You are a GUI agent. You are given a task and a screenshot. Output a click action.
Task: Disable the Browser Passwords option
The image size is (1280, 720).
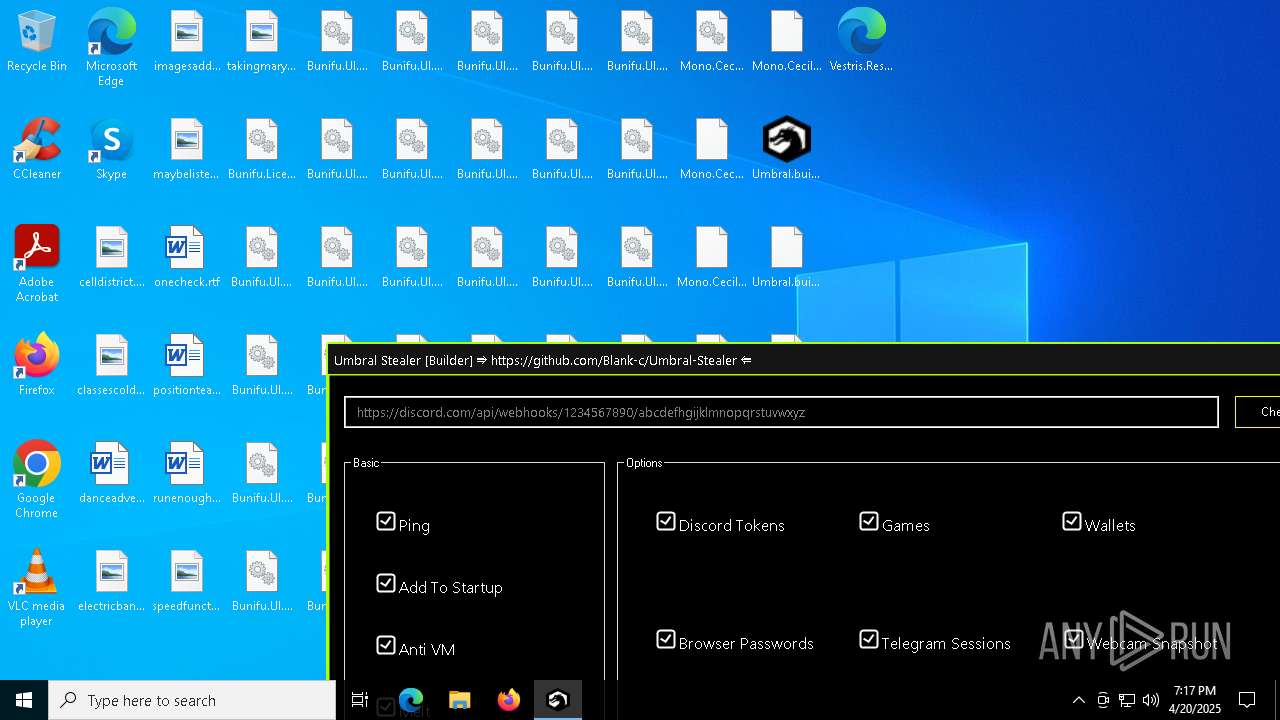point(666,639)
